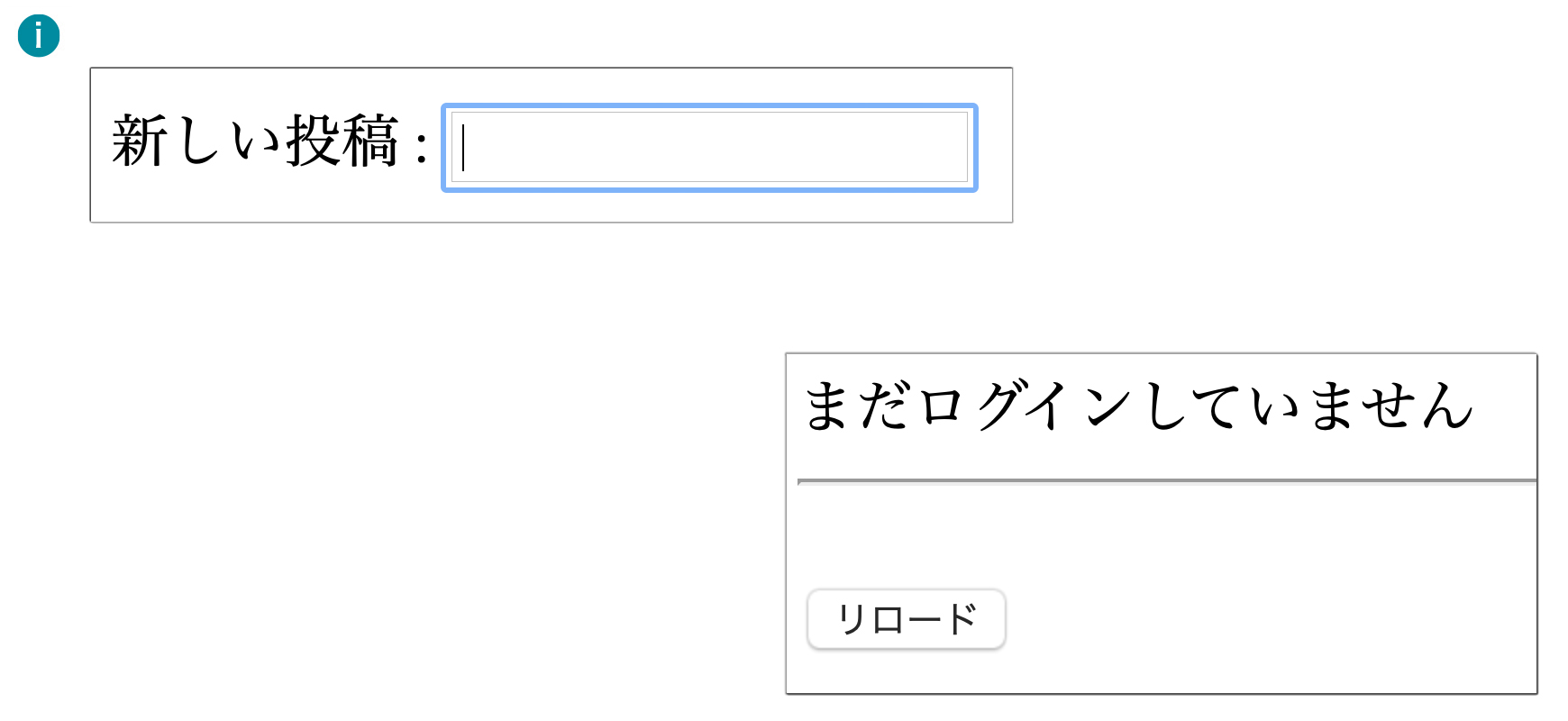Viewport: 1568px width, 721px height.
Task: Click the まだログインしていません message
Action: click(x=1138, y=406)
